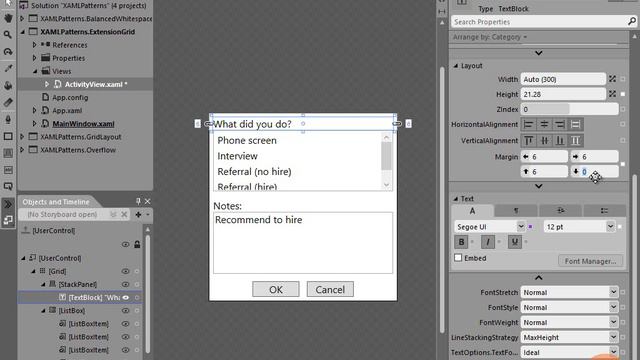Set VerticalAlignment to Bottom

click(560, 140)
